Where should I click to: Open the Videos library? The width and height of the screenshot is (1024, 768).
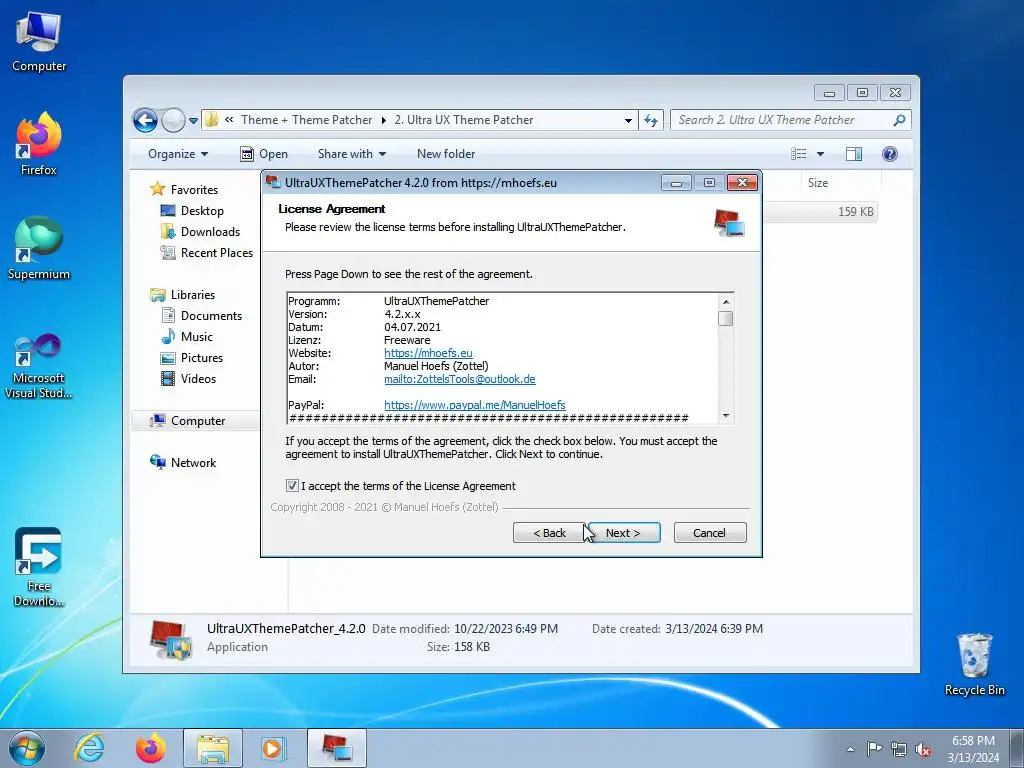tap(198, 379)
